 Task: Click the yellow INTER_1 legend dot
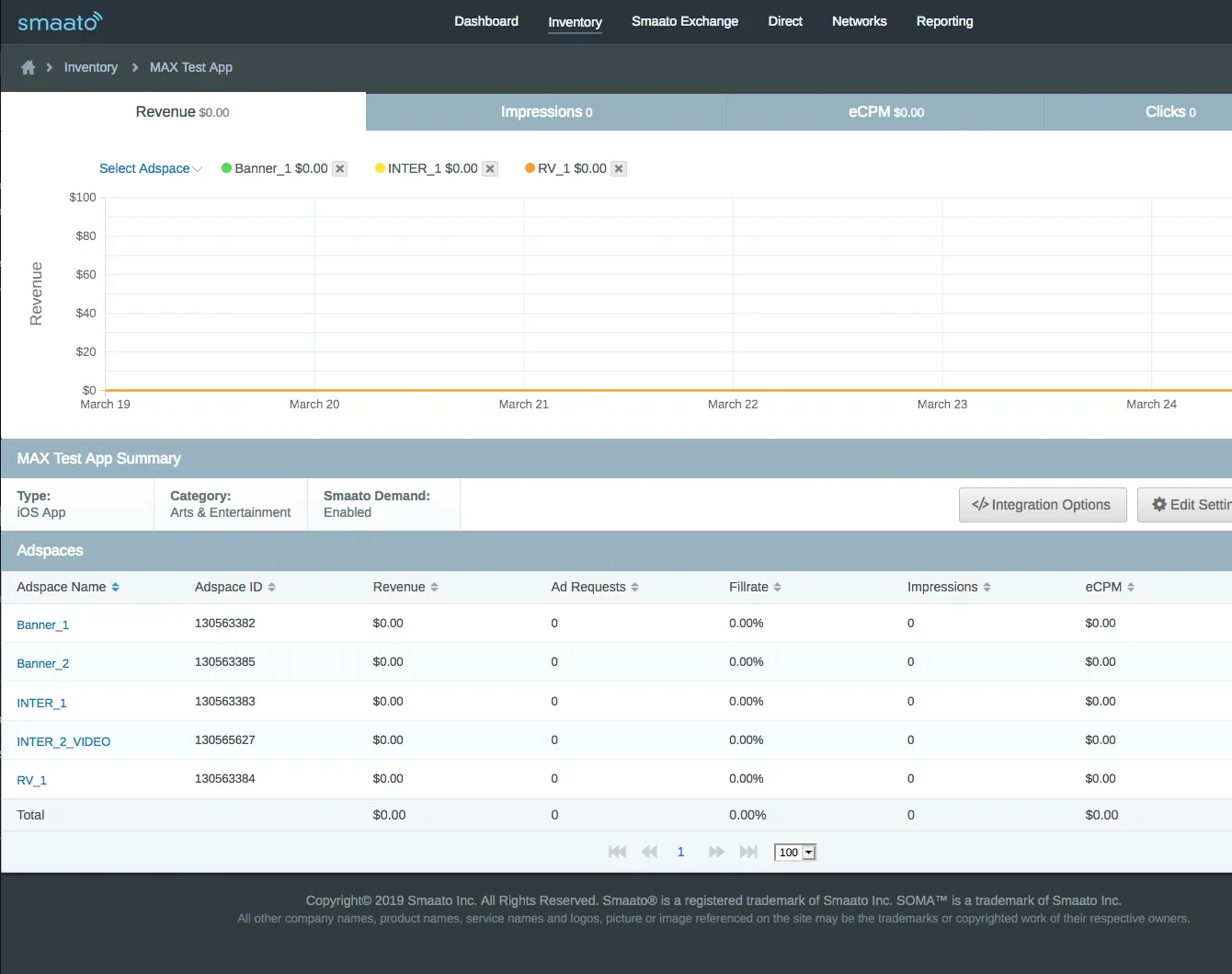coord(380,168)
